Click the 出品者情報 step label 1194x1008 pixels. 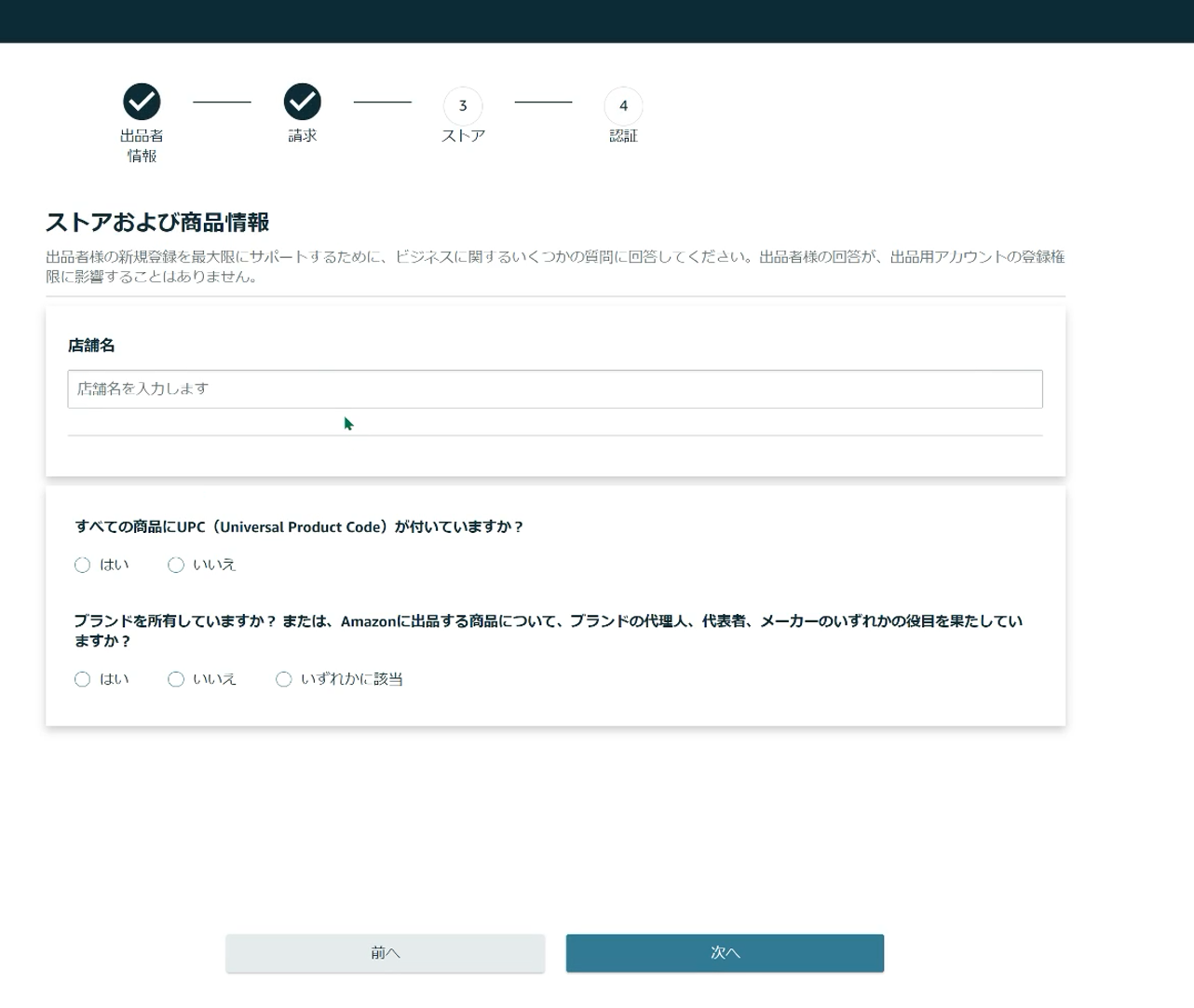[142, 145]
